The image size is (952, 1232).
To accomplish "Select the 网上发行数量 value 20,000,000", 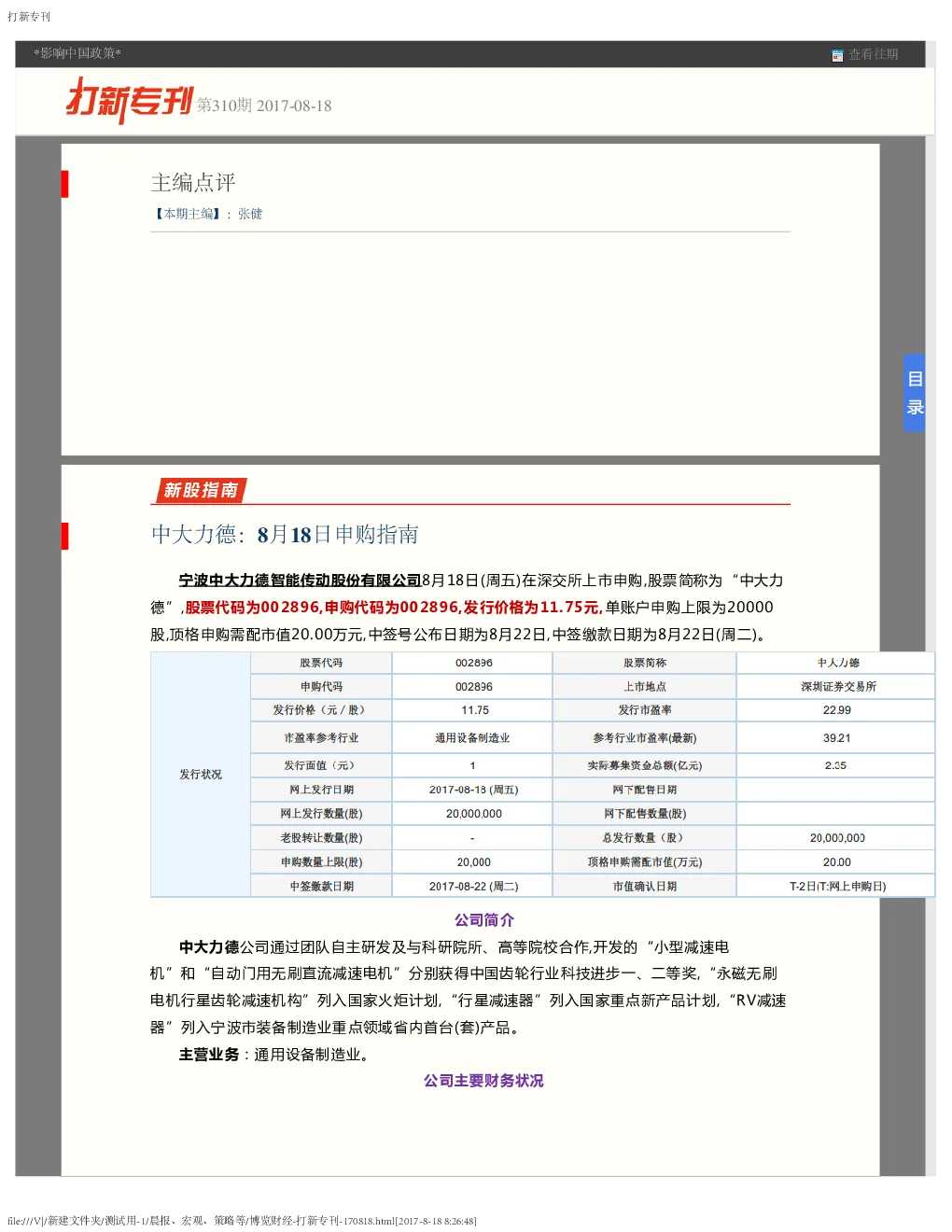I will [x=473, y=814].
